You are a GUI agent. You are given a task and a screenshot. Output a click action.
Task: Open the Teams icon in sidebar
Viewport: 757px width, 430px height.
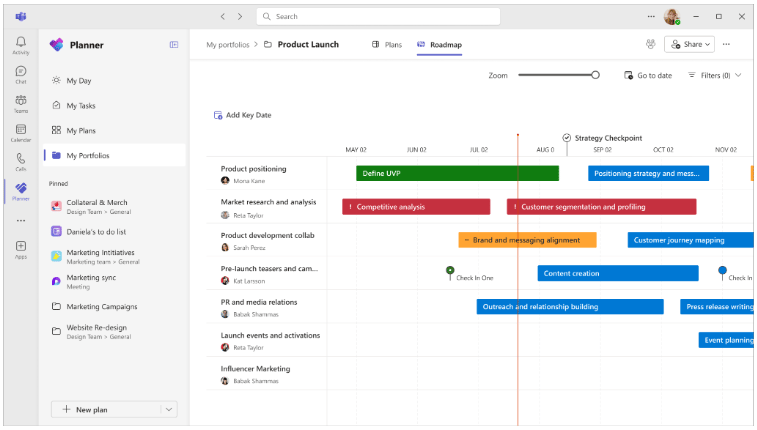pyautogui.click(x=21, y=100)
